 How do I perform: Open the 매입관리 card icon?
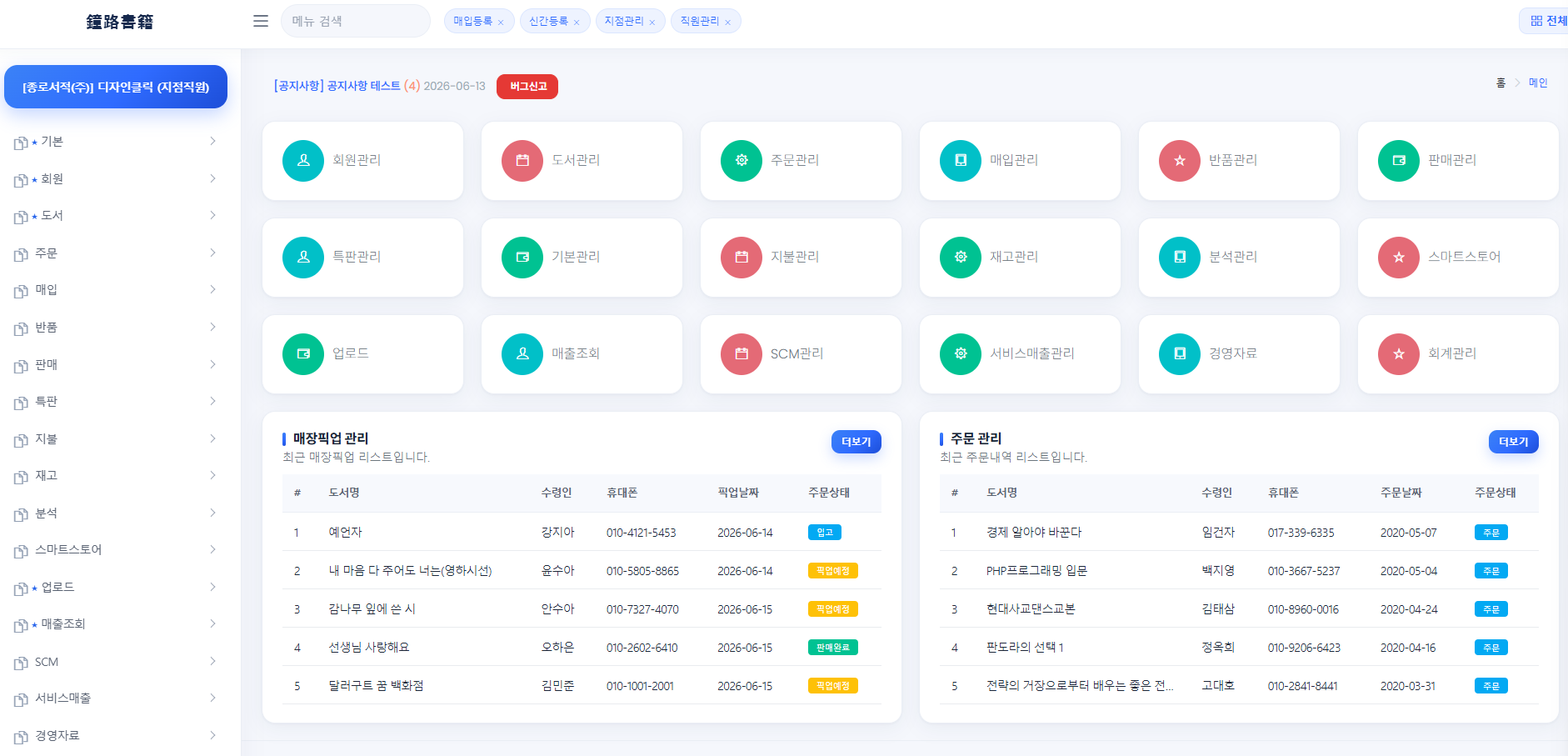click(x=961, y=161)
